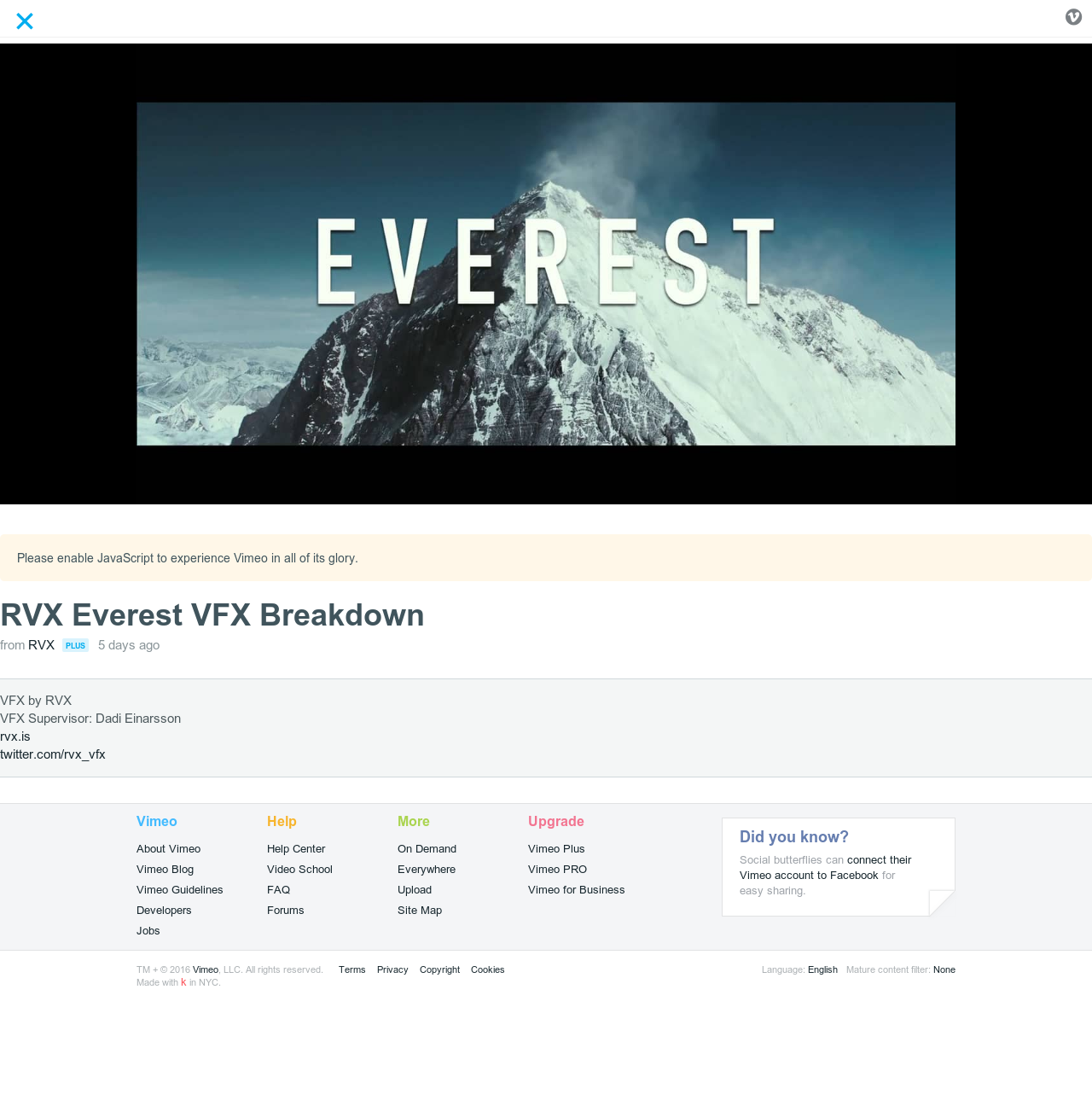Visit the Forums
The height and width of the screenshot is (1106, 1092).
click(285, 911)
